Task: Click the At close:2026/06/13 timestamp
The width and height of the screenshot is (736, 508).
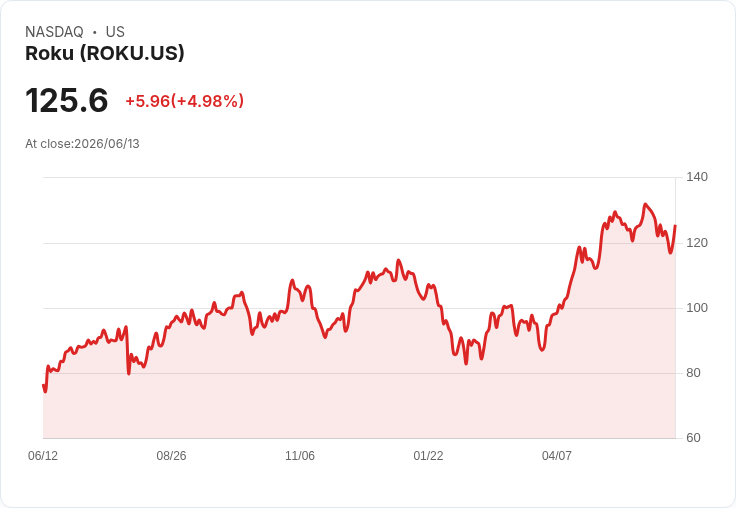Action: [x=82, y=144]
